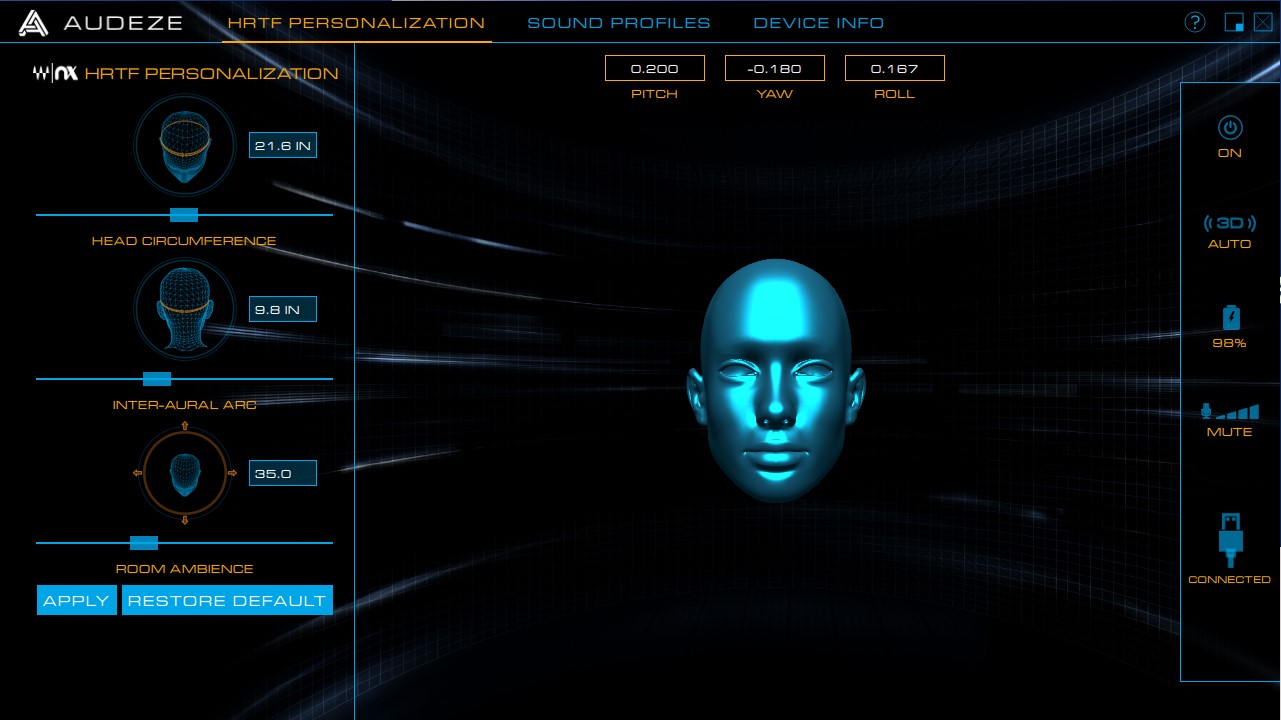Click the 35.0 room ambience field
Image resolution: width=1281 pixels, height=720 pixels.
click(x=283, y=474)
